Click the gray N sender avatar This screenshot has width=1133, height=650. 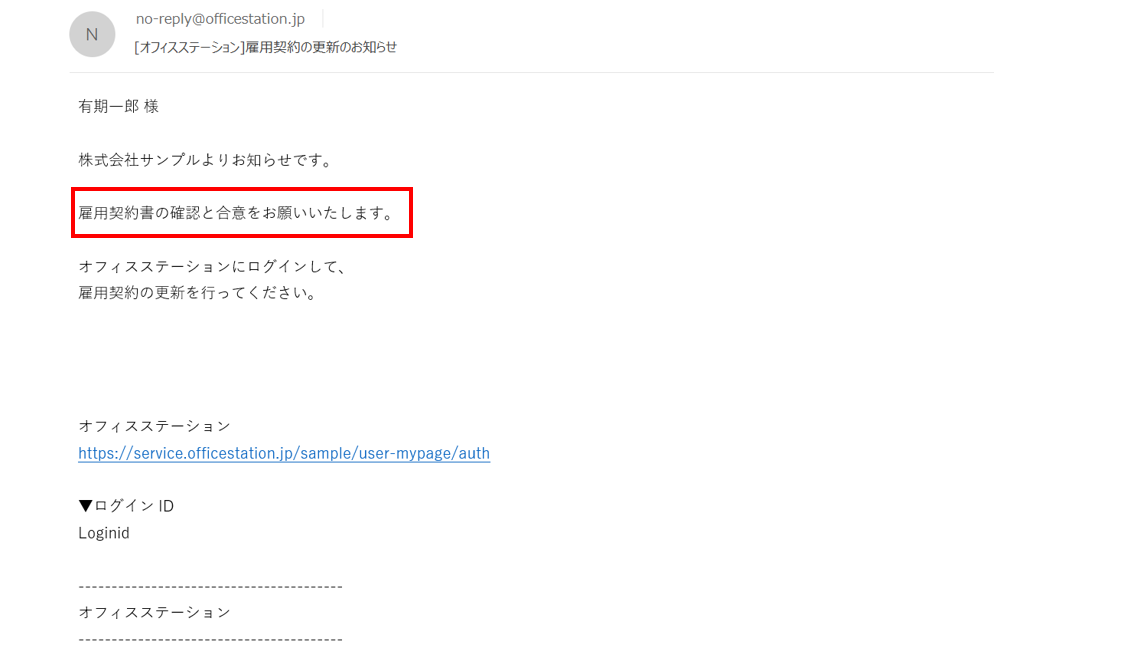[x=92, y=34]
